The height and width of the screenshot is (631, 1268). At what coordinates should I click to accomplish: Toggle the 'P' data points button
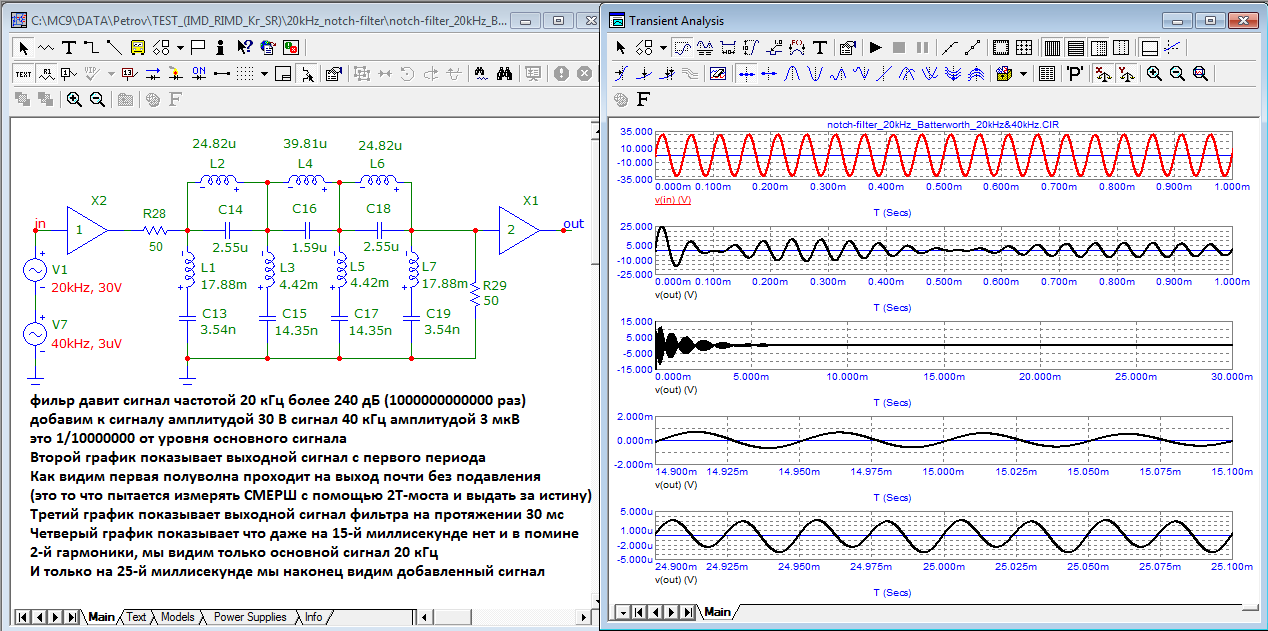1075,73
